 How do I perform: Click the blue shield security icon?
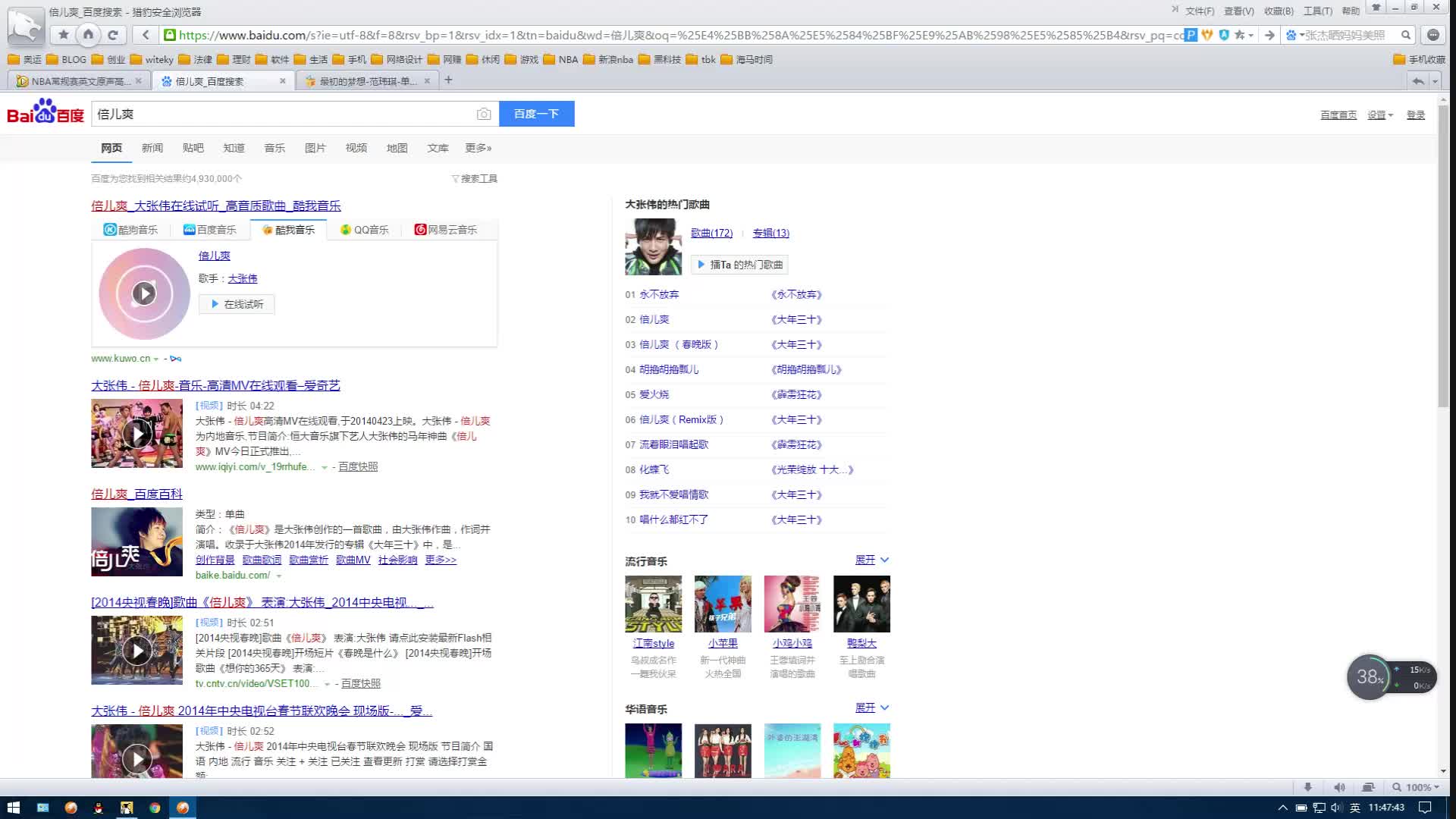[1223, 35]
